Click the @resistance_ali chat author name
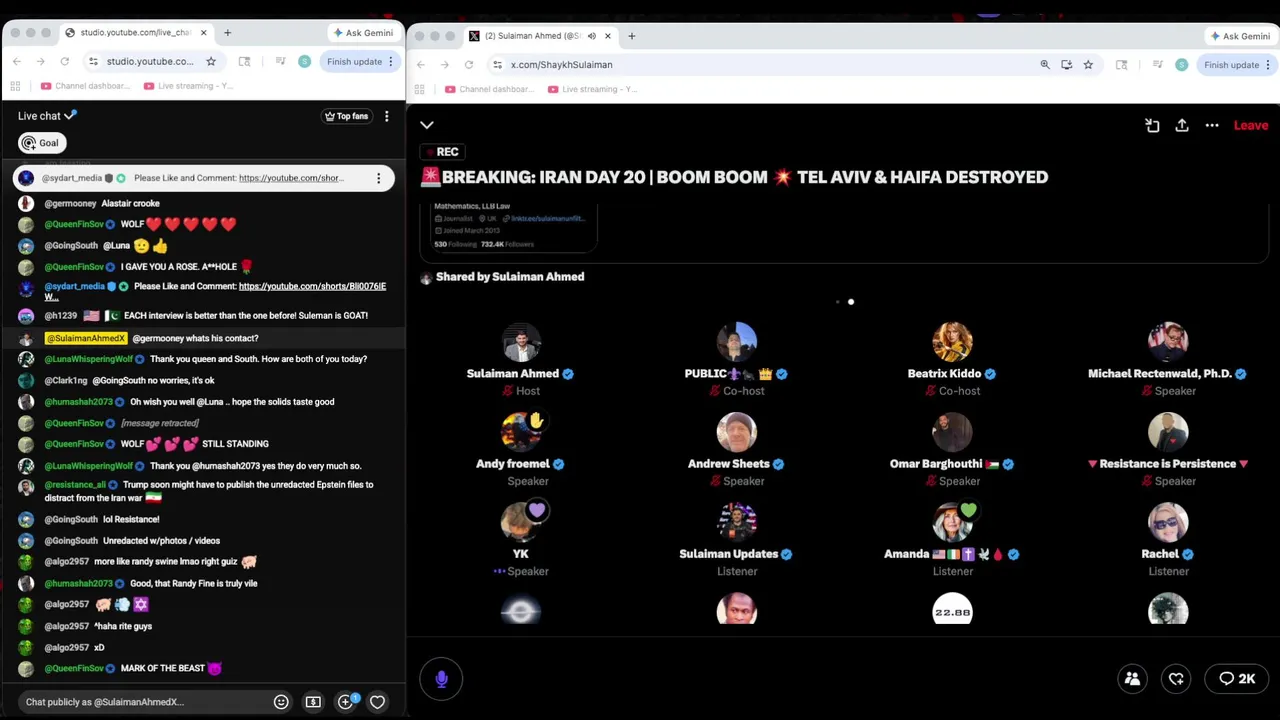This screenshot has height=720, width=1280. [75, 485]
